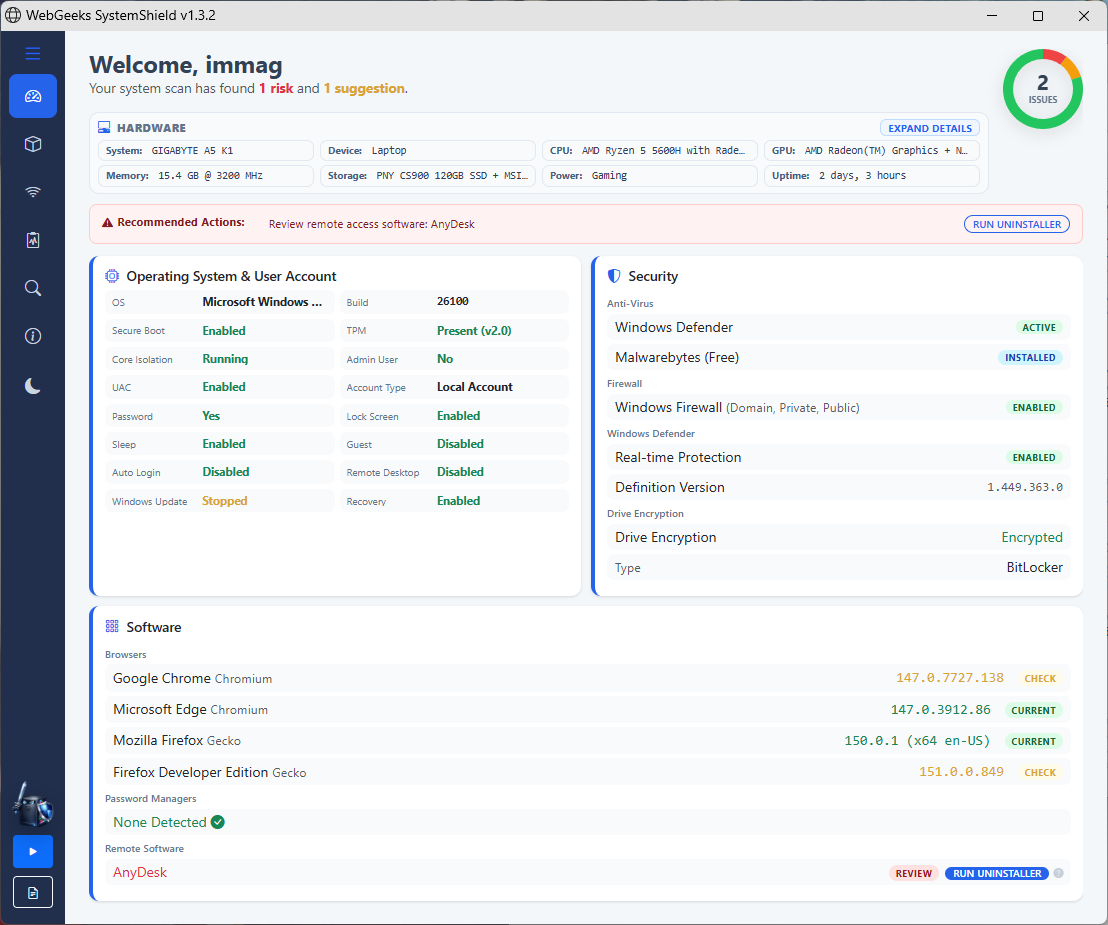The width and height of the screenshot is (1108, 925).
Task: Click the Drive Encryption 'Encrypted' value
Action: point(1032,538)
